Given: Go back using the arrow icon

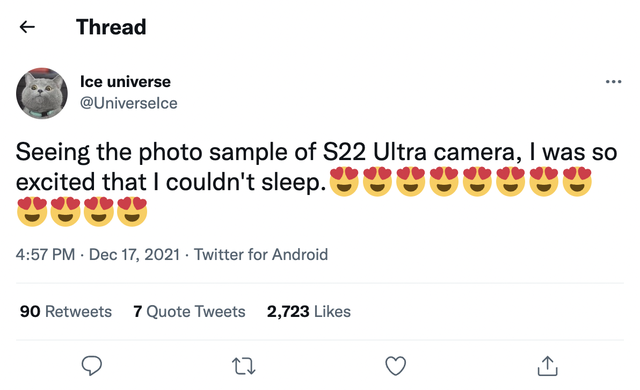Looking at the screenshot, I should tap(27, 27).
